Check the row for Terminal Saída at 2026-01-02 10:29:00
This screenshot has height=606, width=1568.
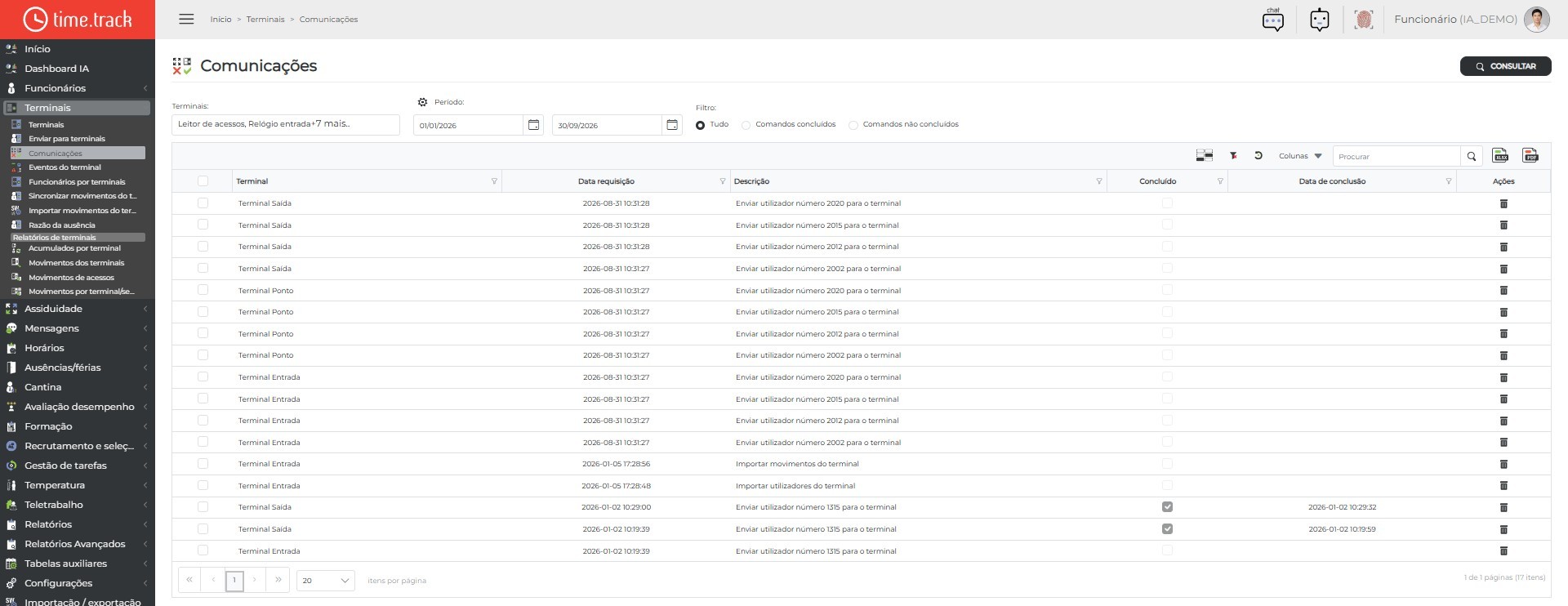tap(203, 507)
